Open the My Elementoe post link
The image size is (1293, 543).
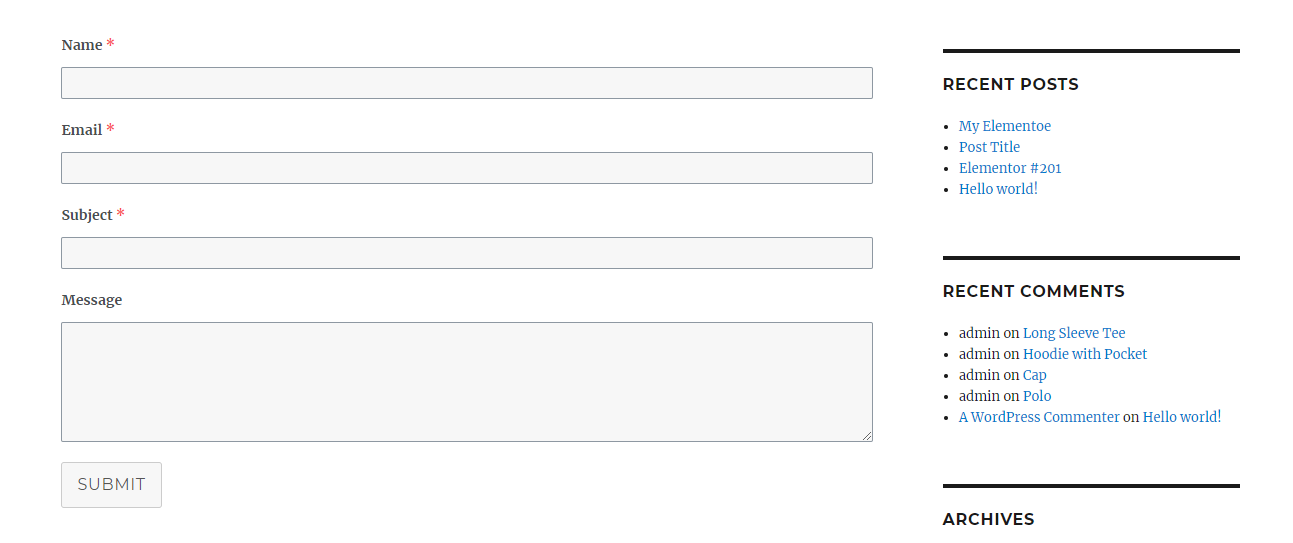[x=1005, y=126]
